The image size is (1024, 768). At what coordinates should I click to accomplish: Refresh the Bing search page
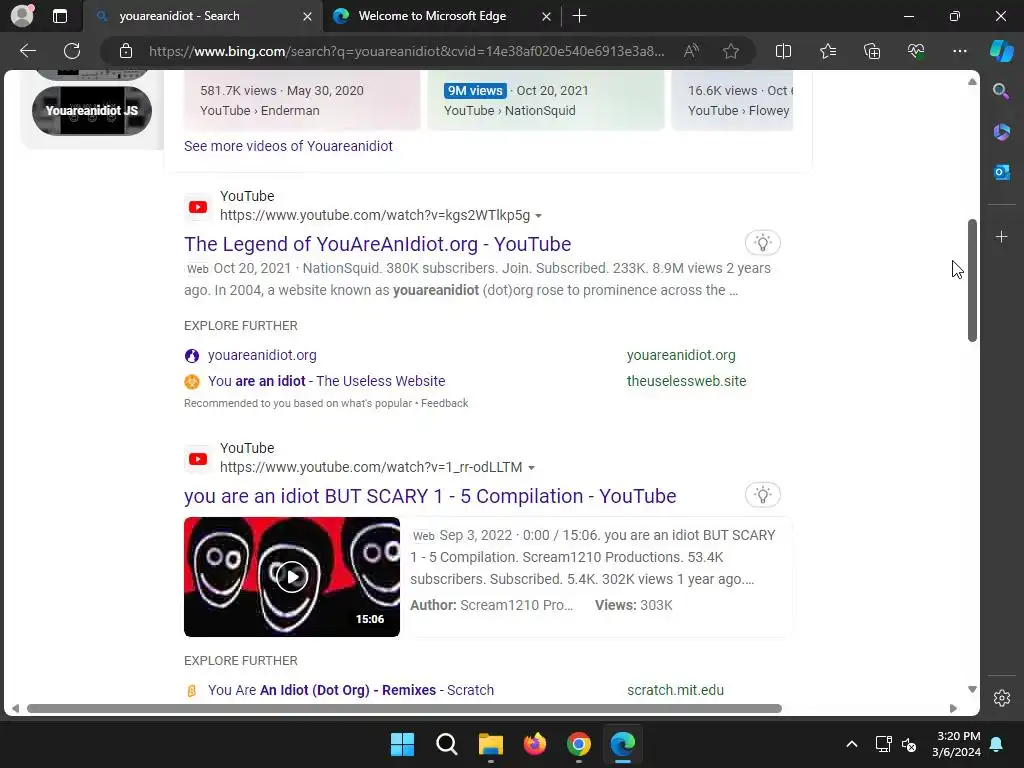coord(72,51)
